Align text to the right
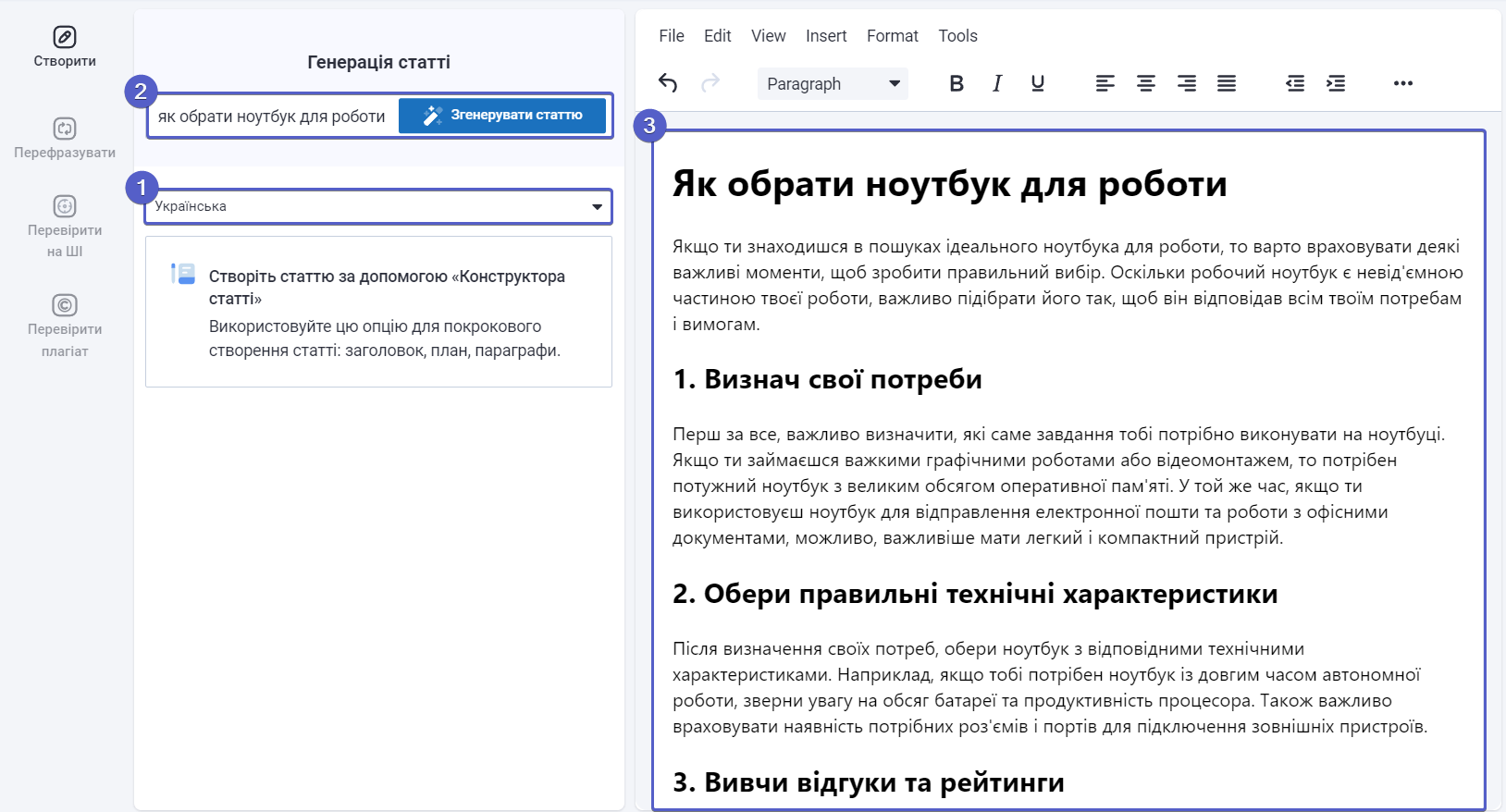1506x812 pixels. pos(1186,83)
